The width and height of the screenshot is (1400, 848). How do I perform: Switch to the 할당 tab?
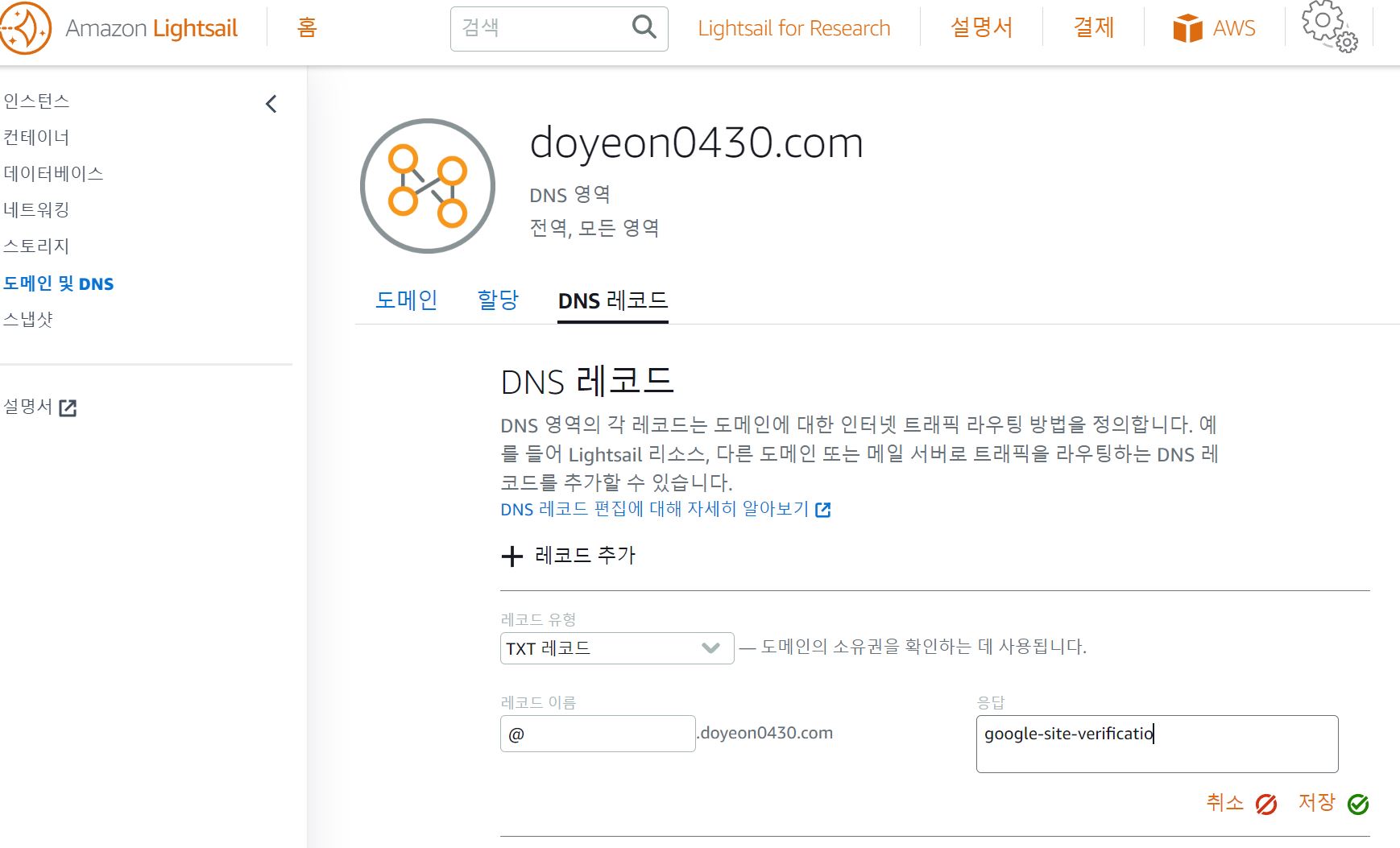pos(498,300)
